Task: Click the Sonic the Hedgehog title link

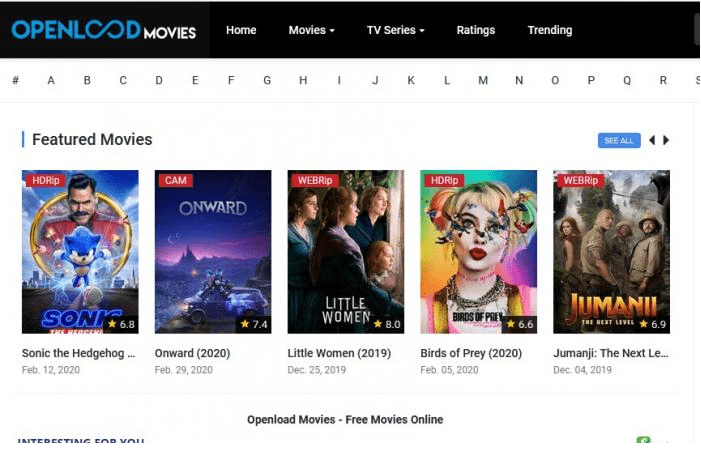Action: pos(78,353)
